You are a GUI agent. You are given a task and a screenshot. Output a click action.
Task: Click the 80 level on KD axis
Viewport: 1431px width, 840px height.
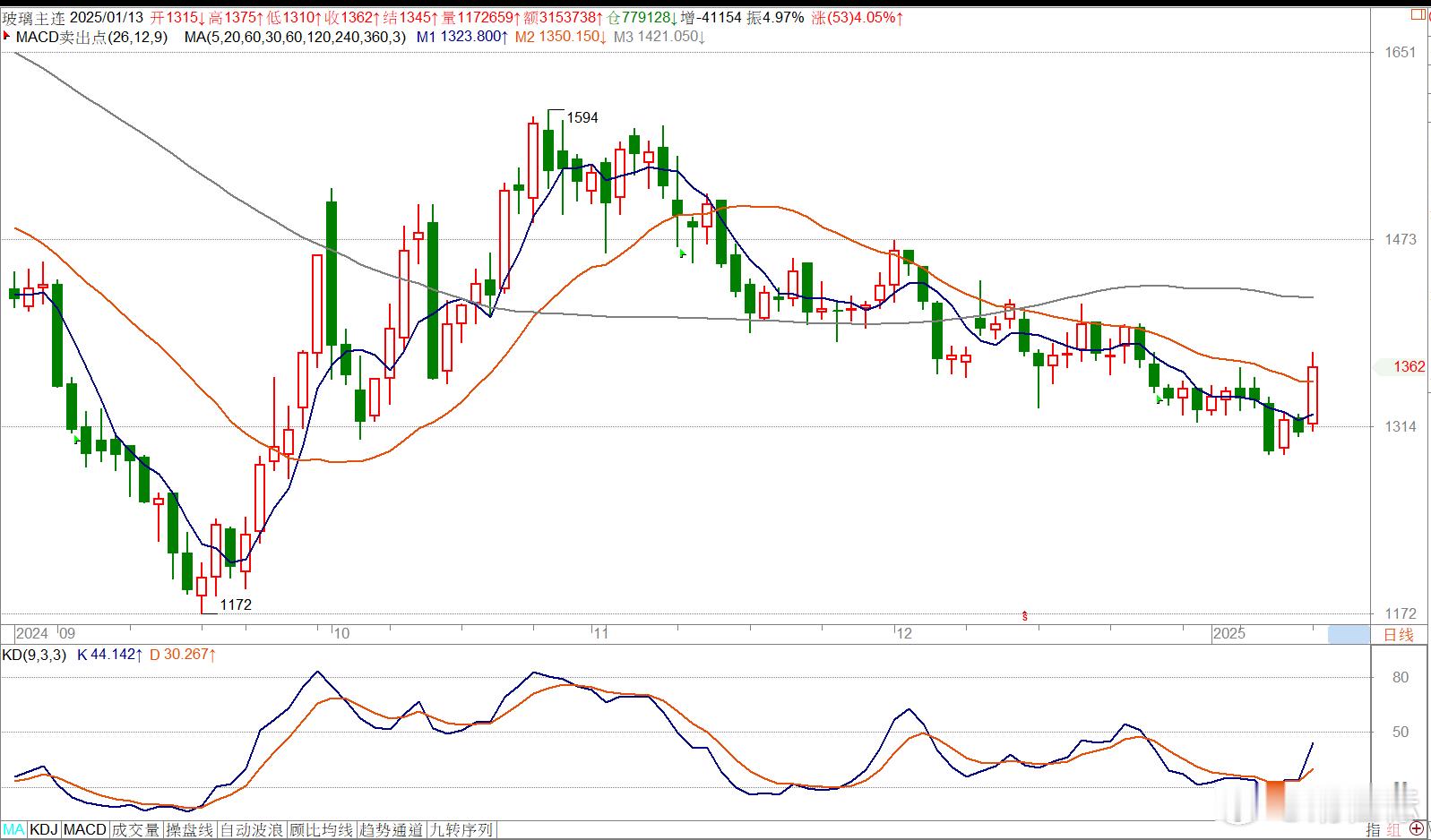coord(1401,678)
